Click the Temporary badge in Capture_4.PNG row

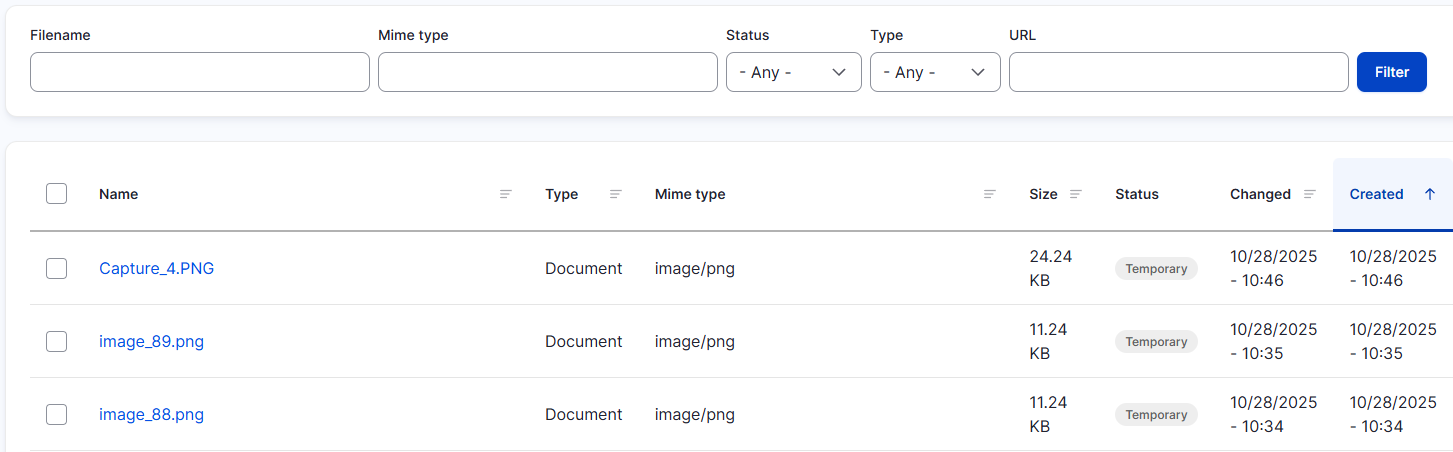[1156, 268]
